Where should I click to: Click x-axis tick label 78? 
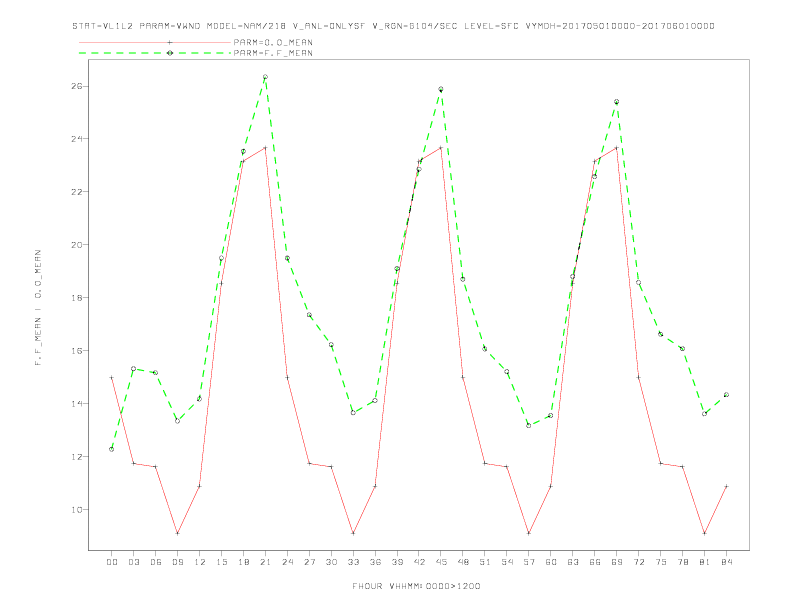tap(682, 562)
